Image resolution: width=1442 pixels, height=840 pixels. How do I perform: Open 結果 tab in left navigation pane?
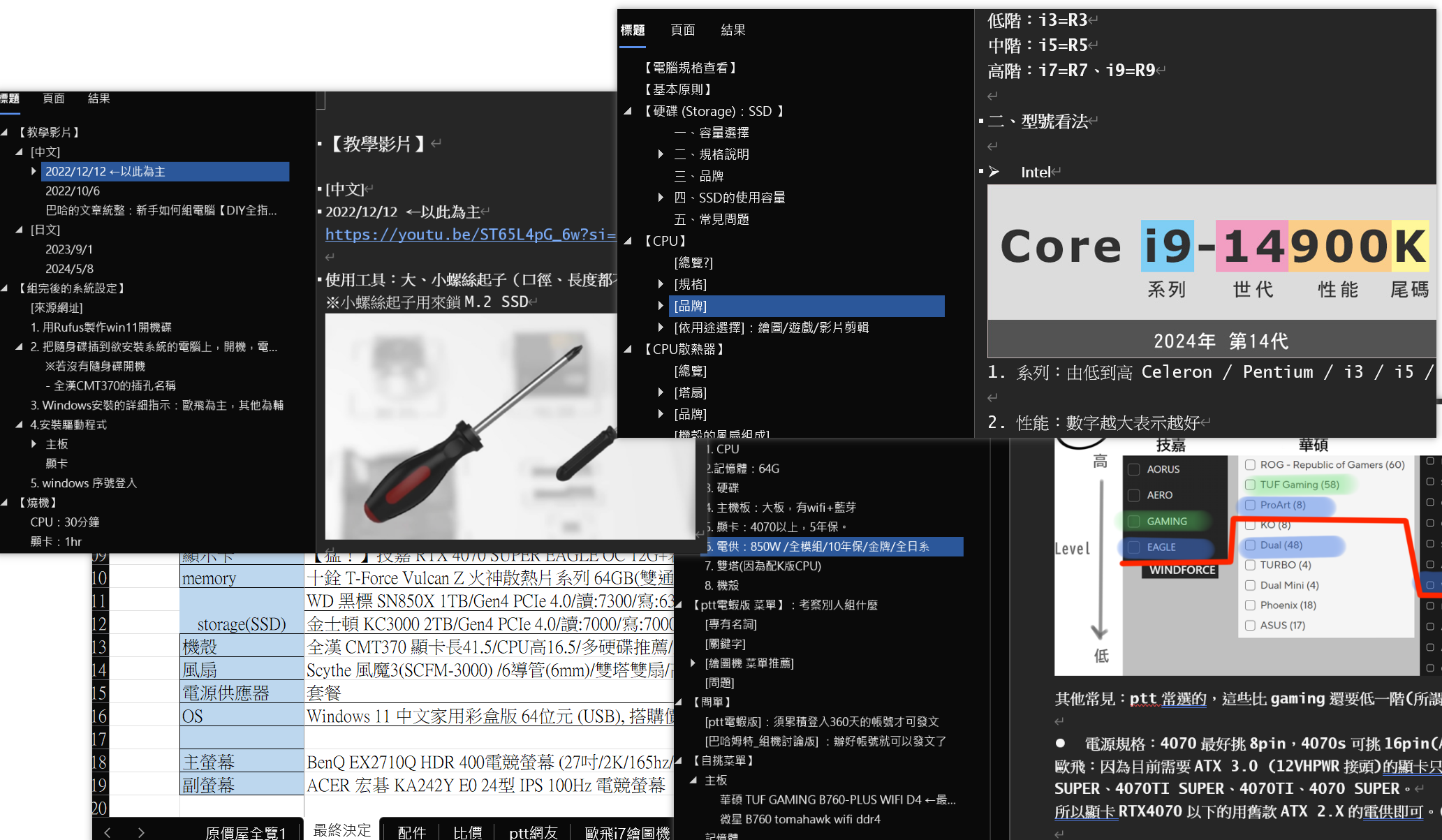point(99,98)
